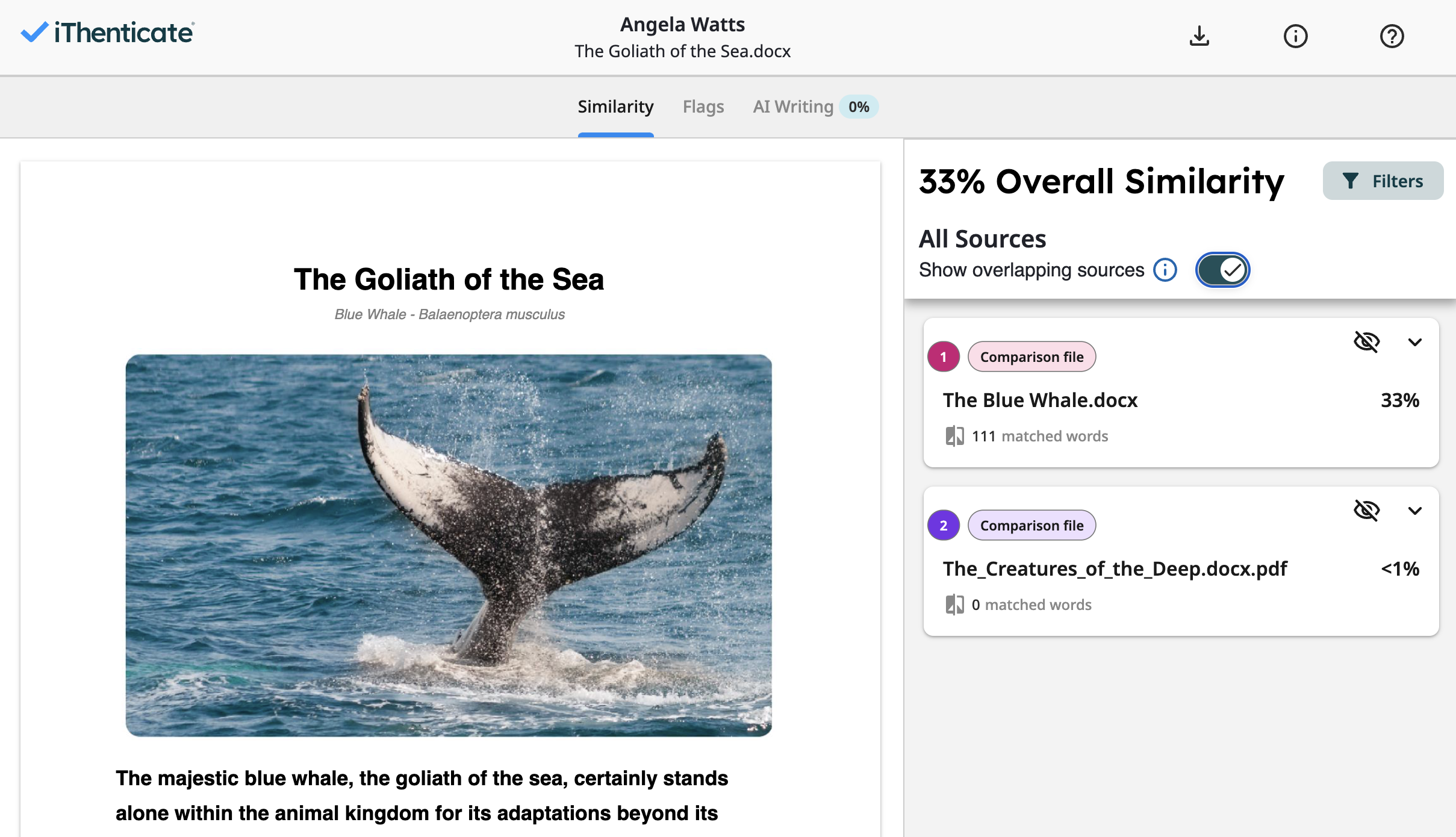Open the Filters button
This screenshot has height=837, width=1456.
tap(1383, 181)
